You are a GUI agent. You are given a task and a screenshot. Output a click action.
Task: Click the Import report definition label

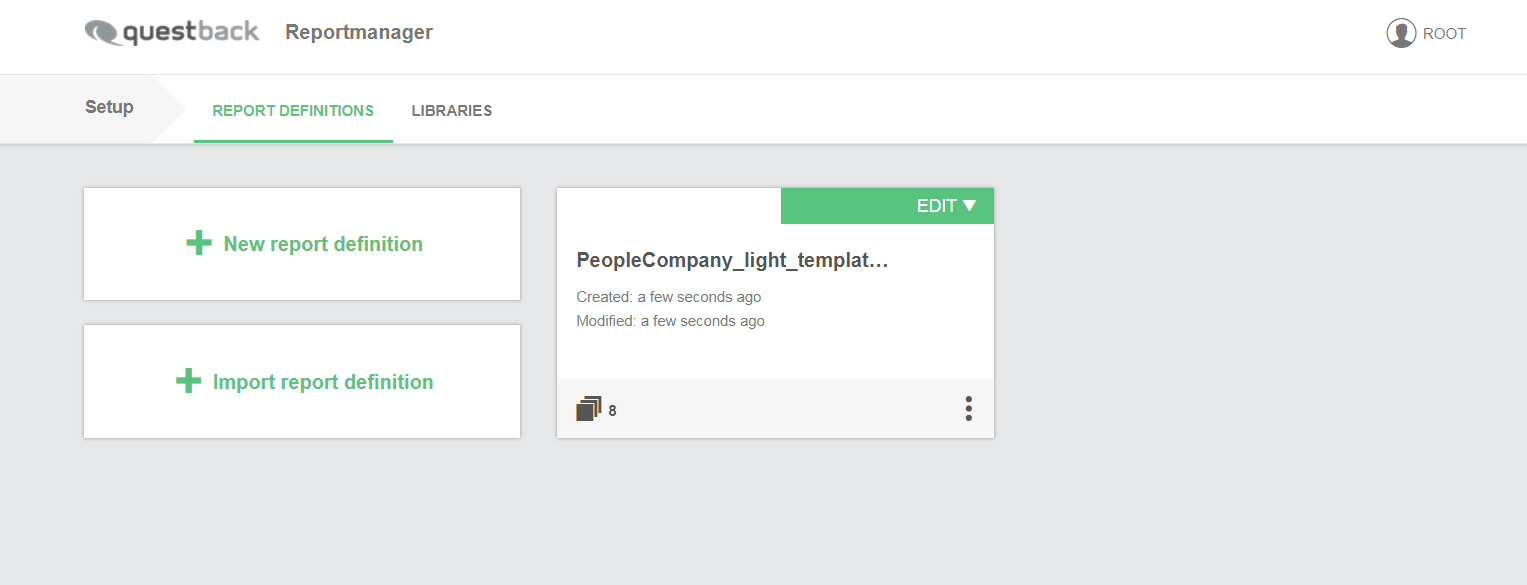323,382
